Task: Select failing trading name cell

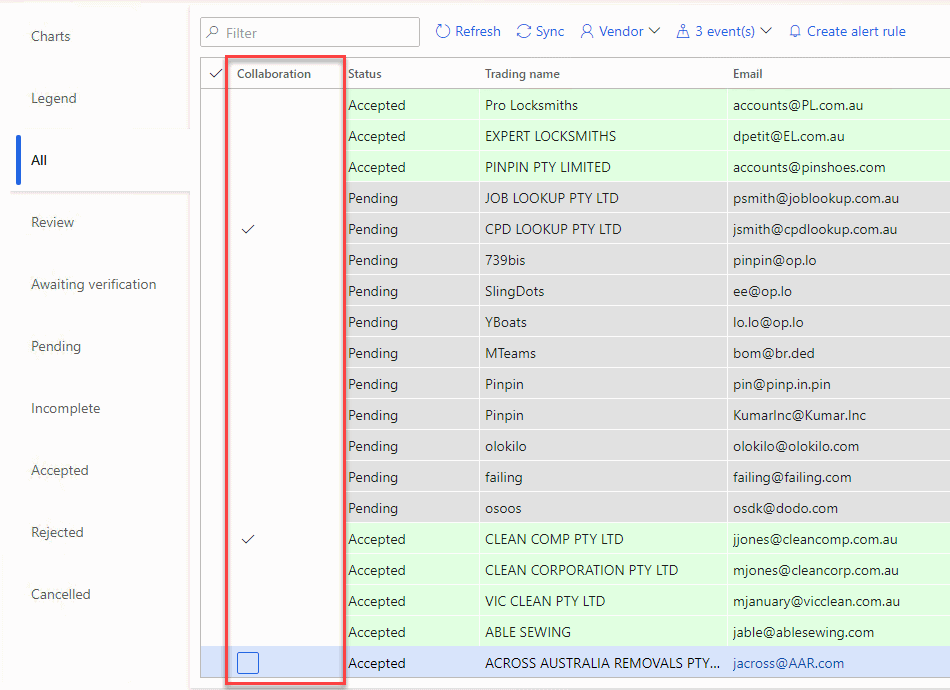Action: click(603, 477)
